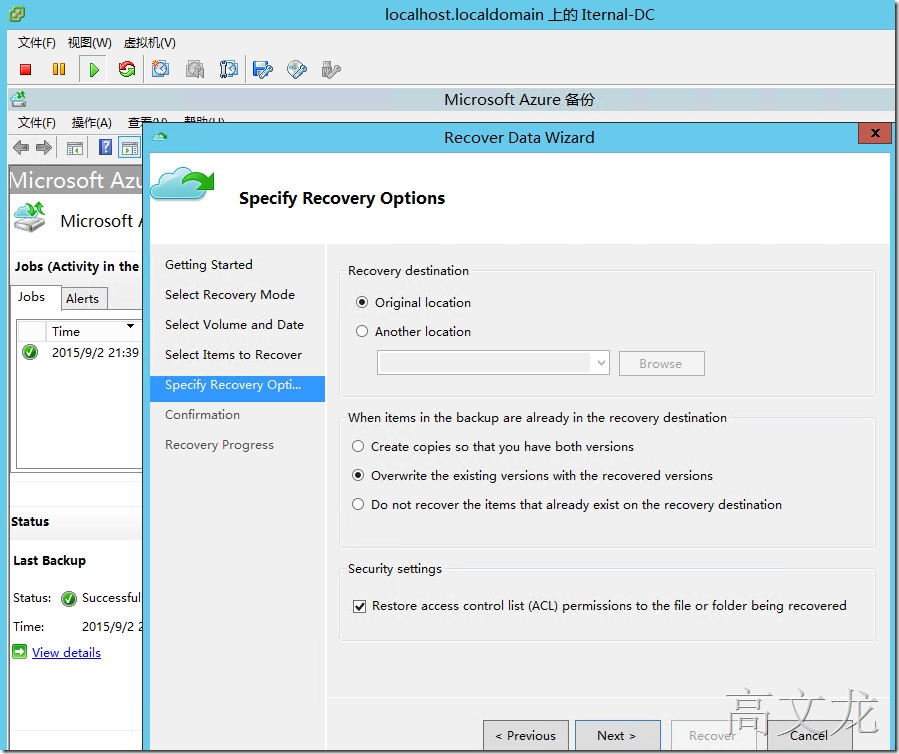
Task: Click the Specify Recovery Opti... step
Action: pos(237,388)
